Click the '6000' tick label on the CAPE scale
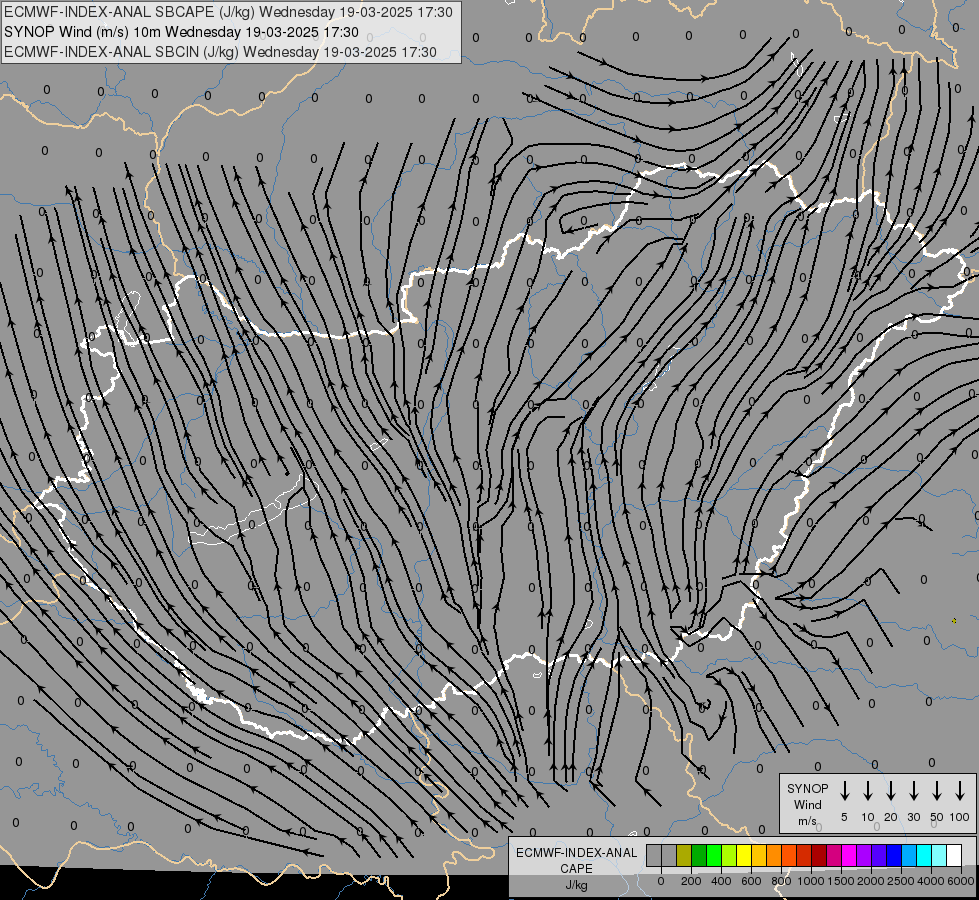979x900 pixels. click(x=961, y=881)
